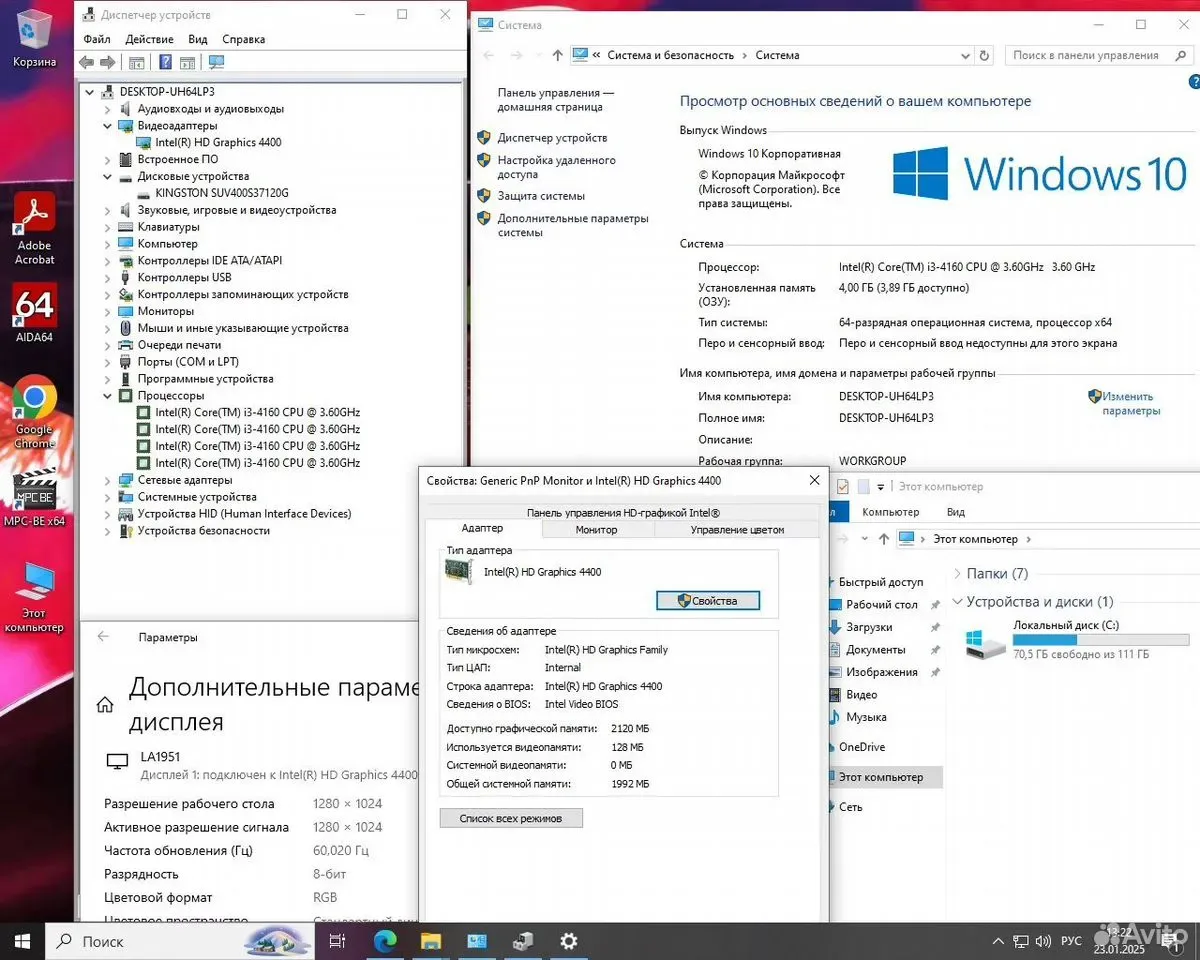Open Task View on taskbar
1200x960 pixels.
(337, 941)
